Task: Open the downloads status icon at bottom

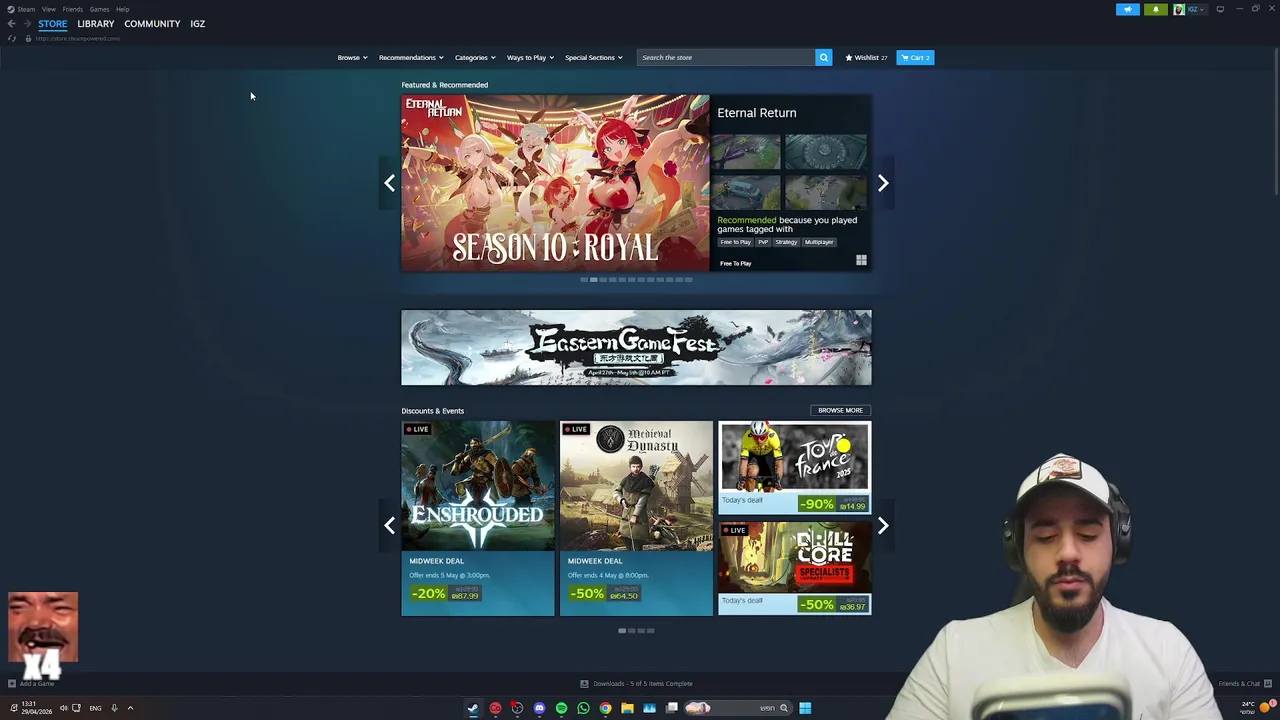Action: click(584, 684)
